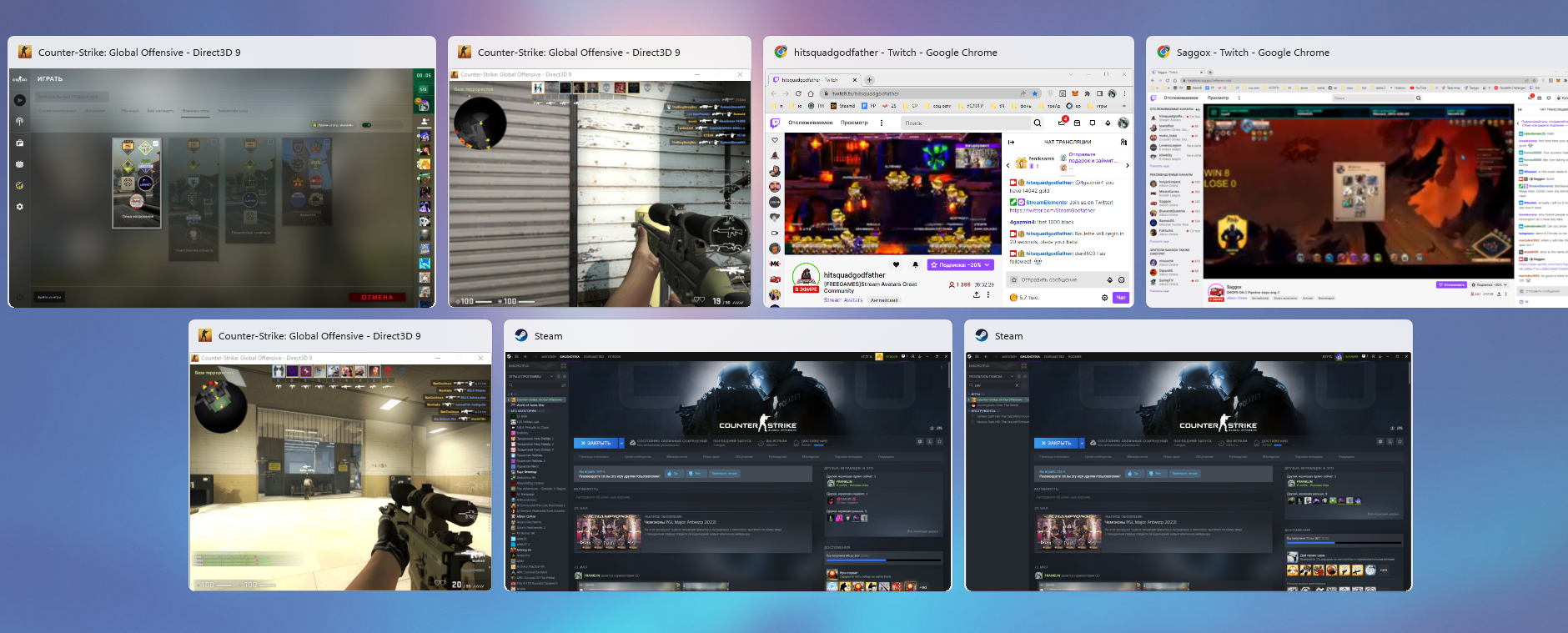Open the profile avatar in hitsquadgodfather Twitch top bar
1568x633 pixels.
[x=1123, y=123]
